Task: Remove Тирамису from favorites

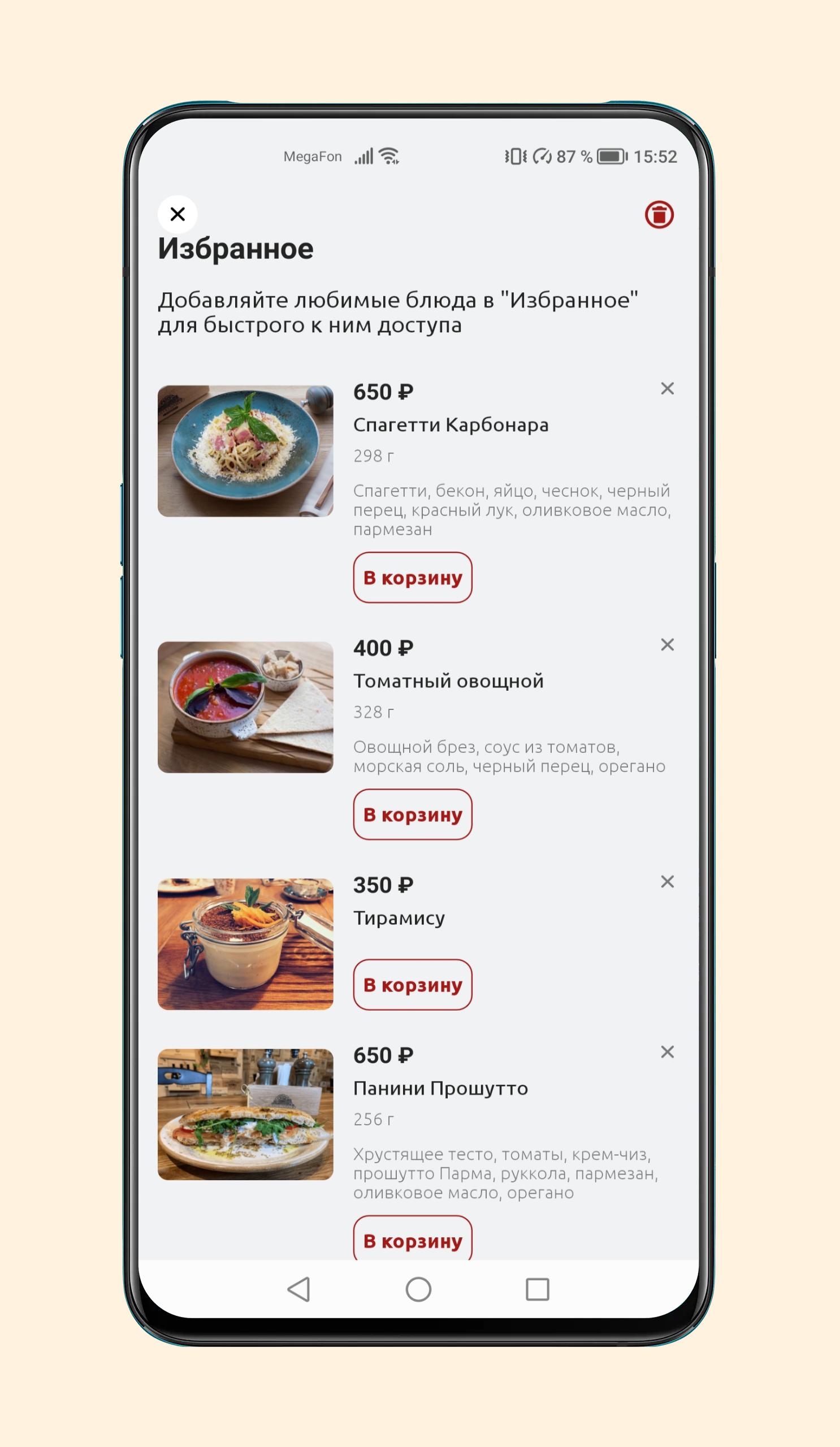Action: pos(666,882)
